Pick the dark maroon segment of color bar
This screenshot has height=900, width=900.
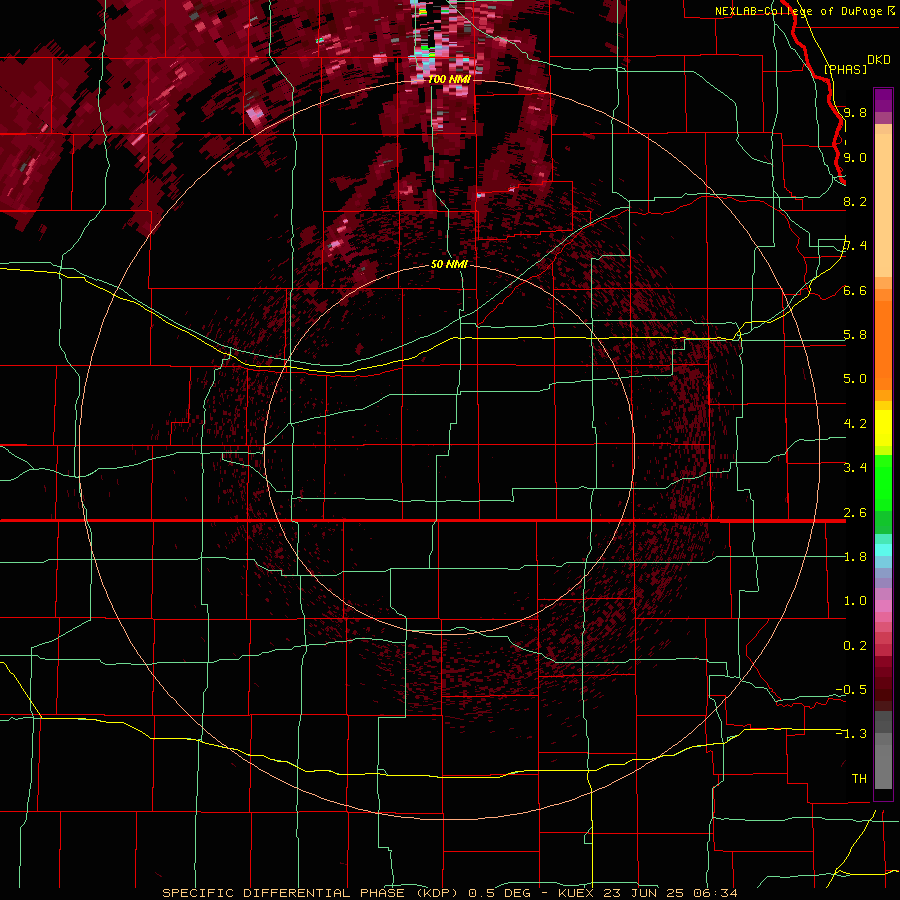pos(883,683)
